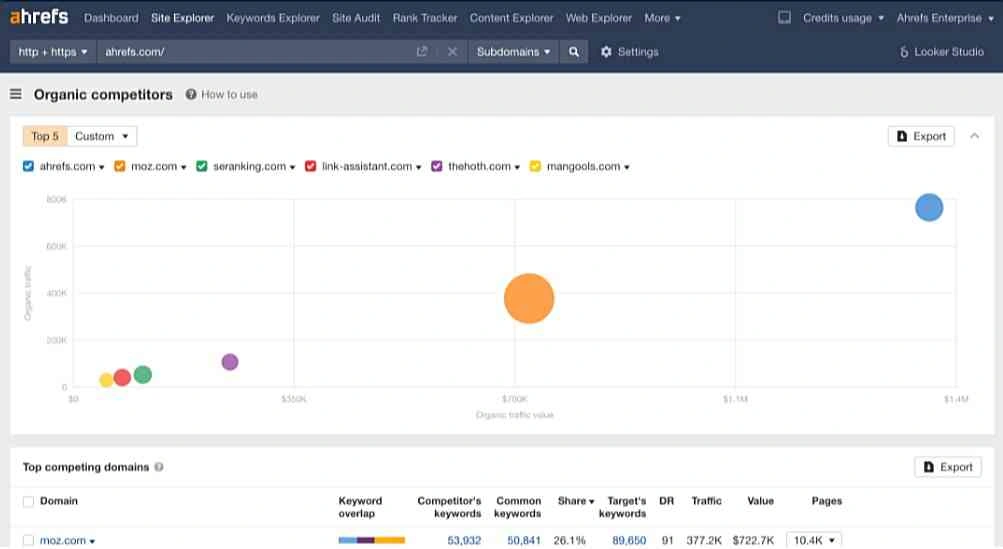Click the green seranking.com bubble
The width and height of the screenshot is (1003, 549).
pyautogui.click(x=143, y=374)
